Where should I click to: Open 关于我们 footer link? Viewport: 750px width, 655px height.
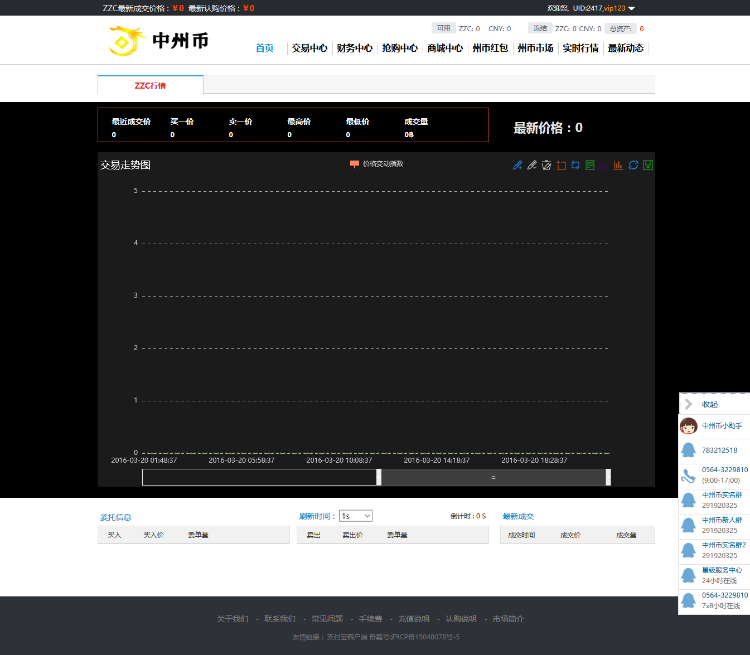pyautogui.click(x=232, y=619)
